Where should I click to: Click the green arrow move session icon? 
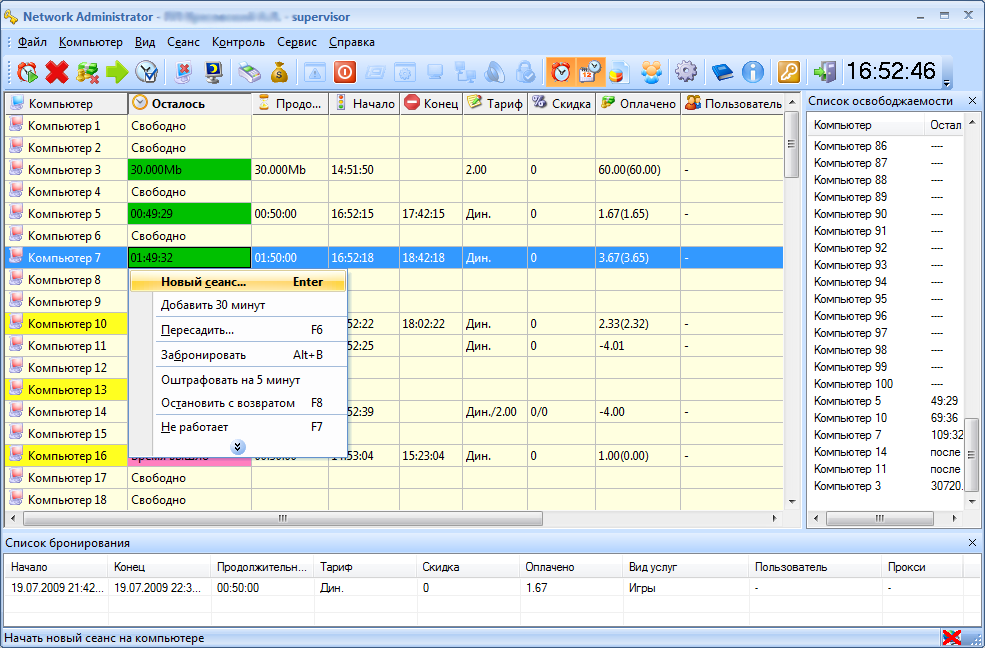pyautogui.click(x=117, y=72)
